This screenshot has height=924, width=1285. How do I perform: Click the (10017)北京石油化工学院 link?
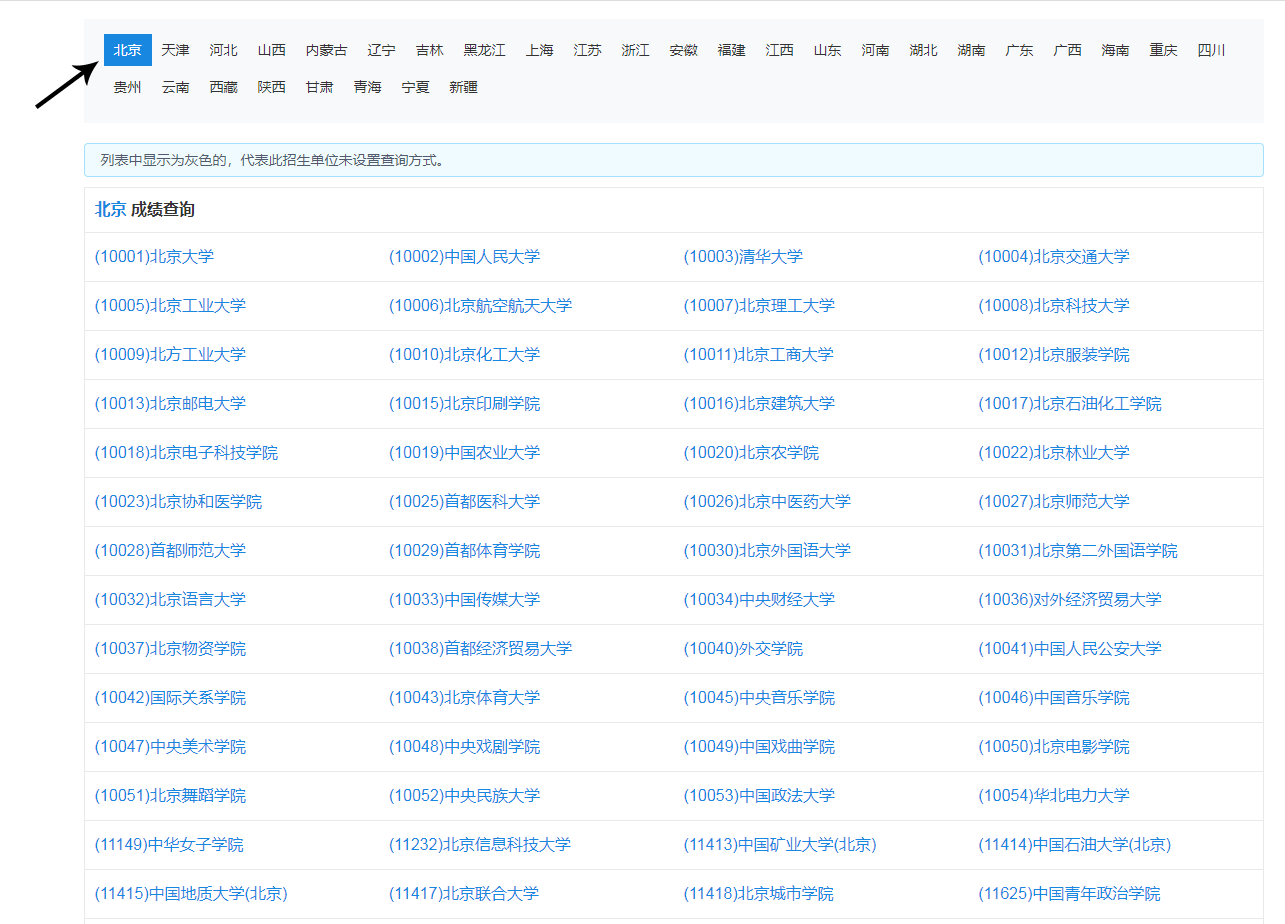(x=1070, y=404)
